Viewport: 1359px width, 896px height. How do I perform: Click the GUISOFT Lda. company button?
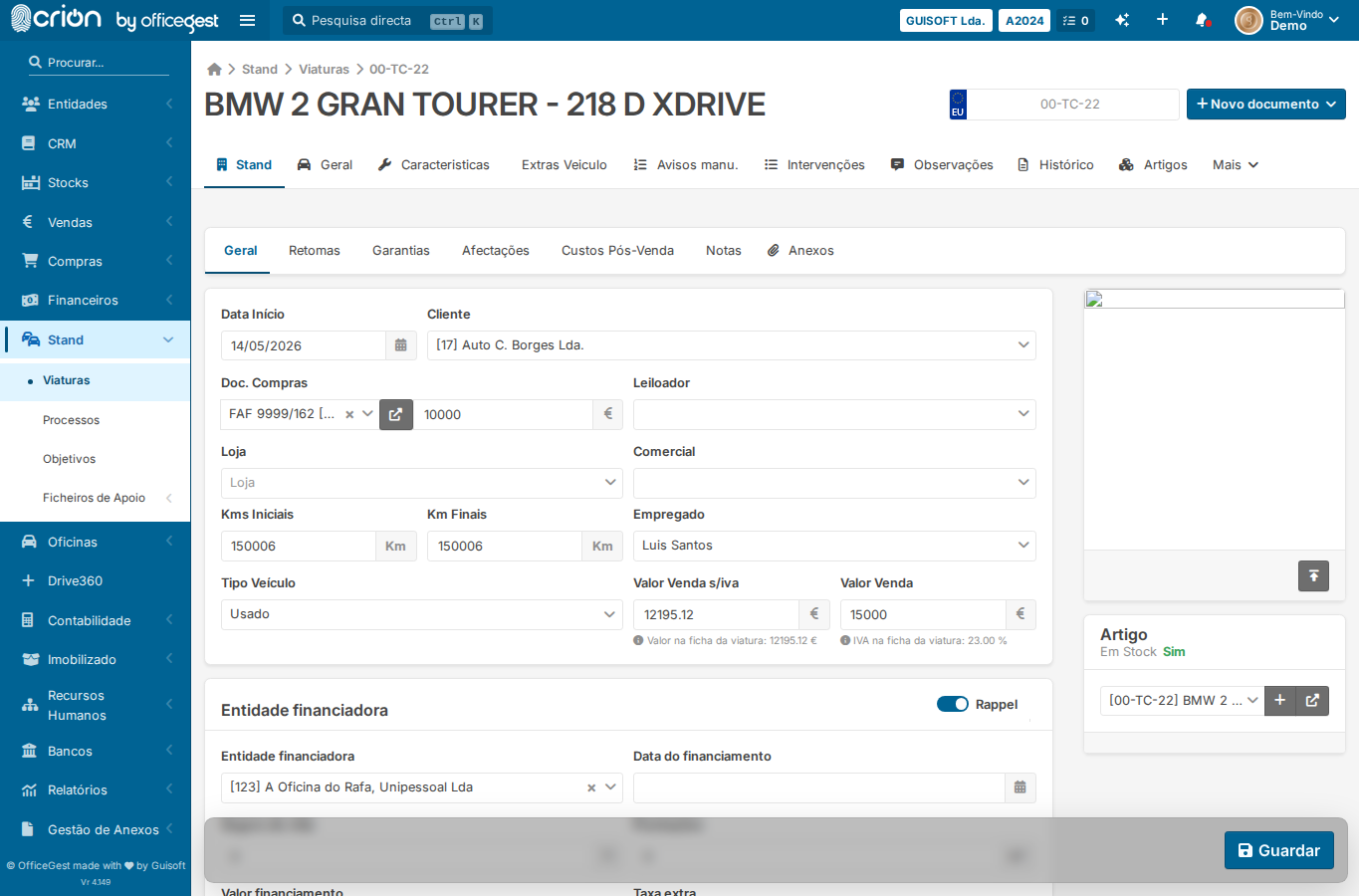946,20
